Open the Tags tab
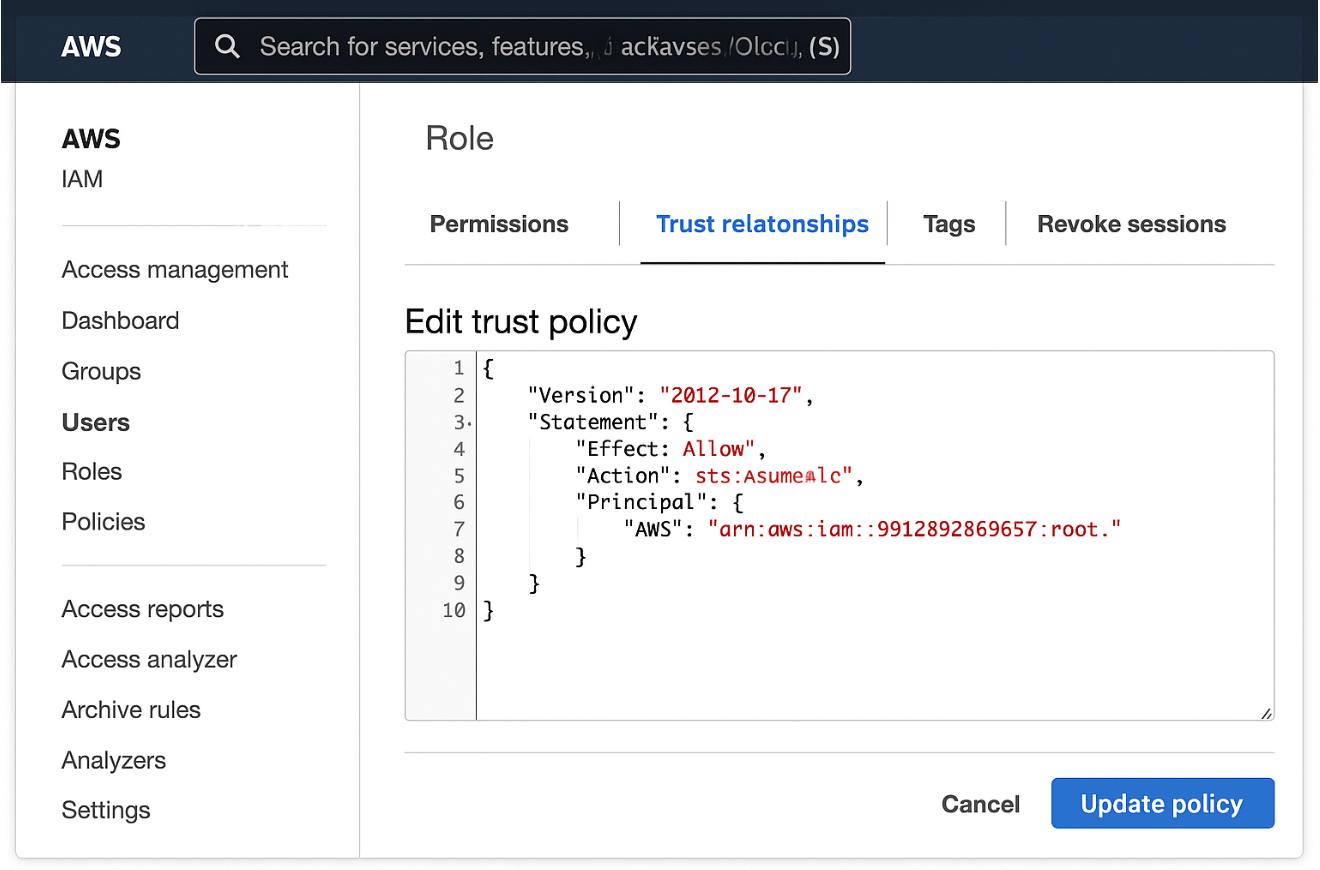This screenshot has height=870, width=1320. pos(948,224)
